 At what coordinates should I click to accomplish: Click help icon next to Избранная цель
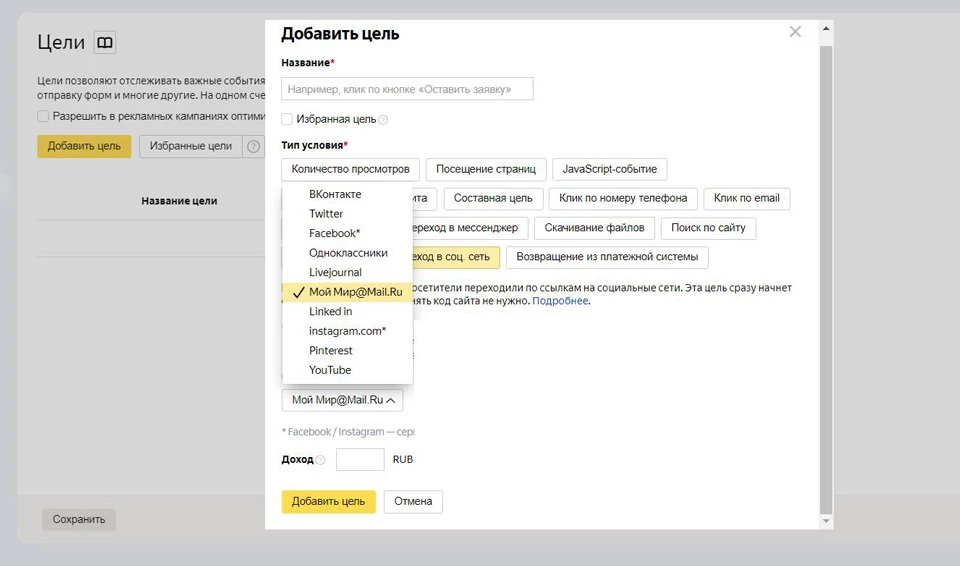[x=383, y=120]
